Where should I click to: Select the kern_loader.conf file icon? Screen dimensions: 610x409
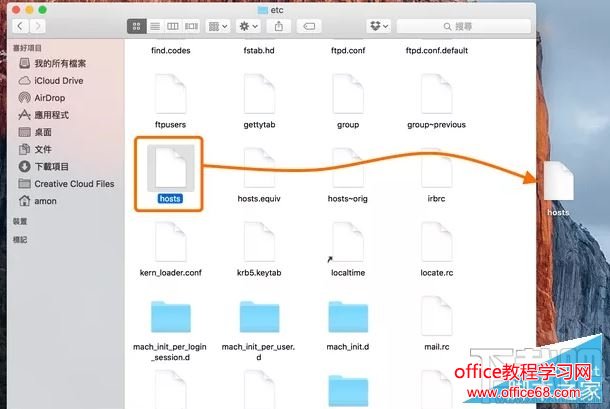tap(170, 242)
